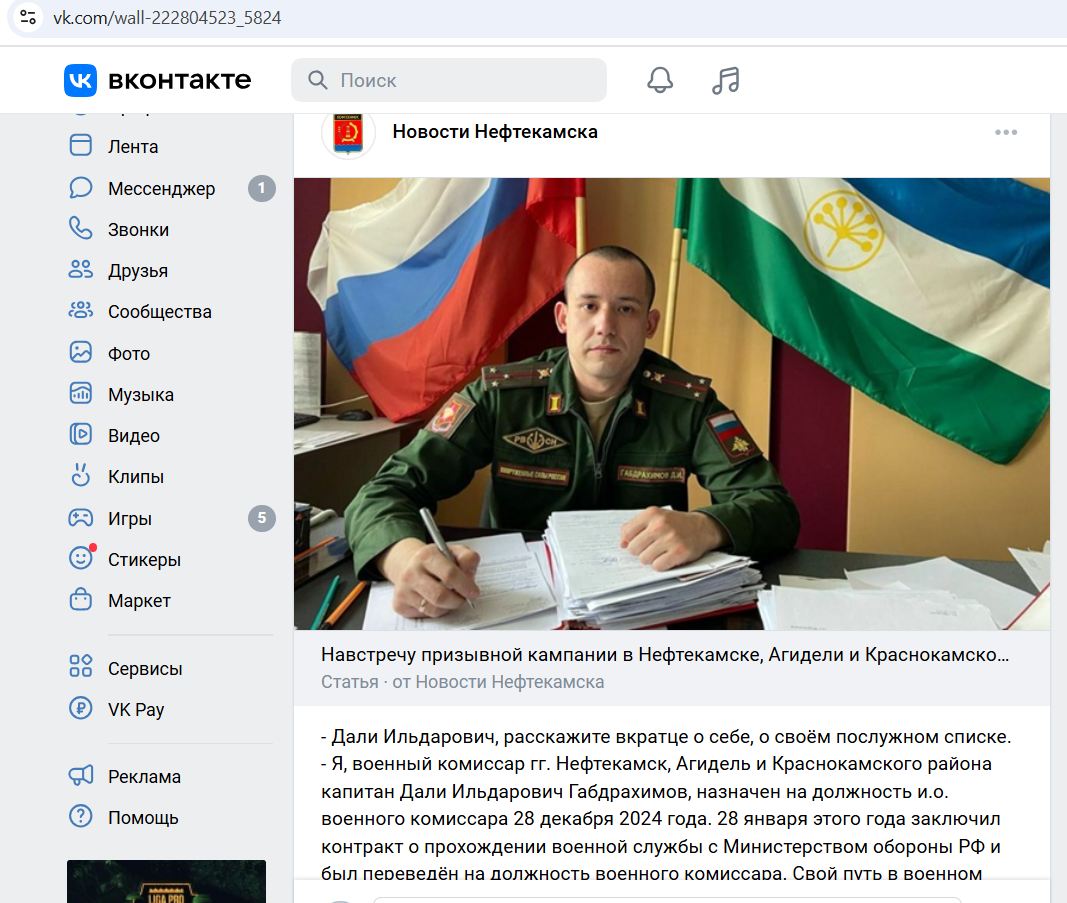Open browser site information icon in address bar
The width and height of the screenshot is (1067, 903).
tap(28, 17)
